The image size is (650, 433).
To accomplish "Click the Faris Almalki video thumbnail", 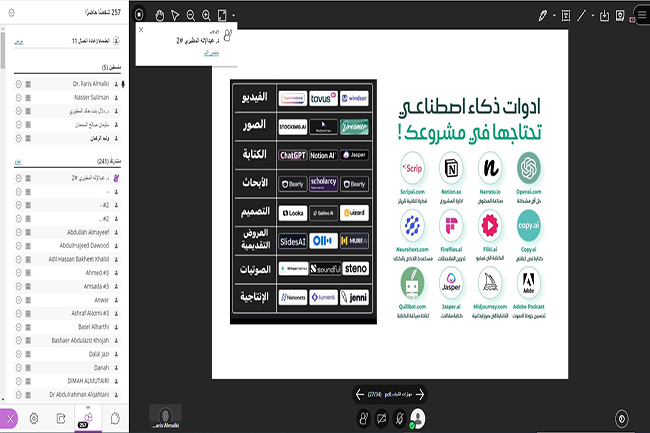I will [x=165, y=416].
